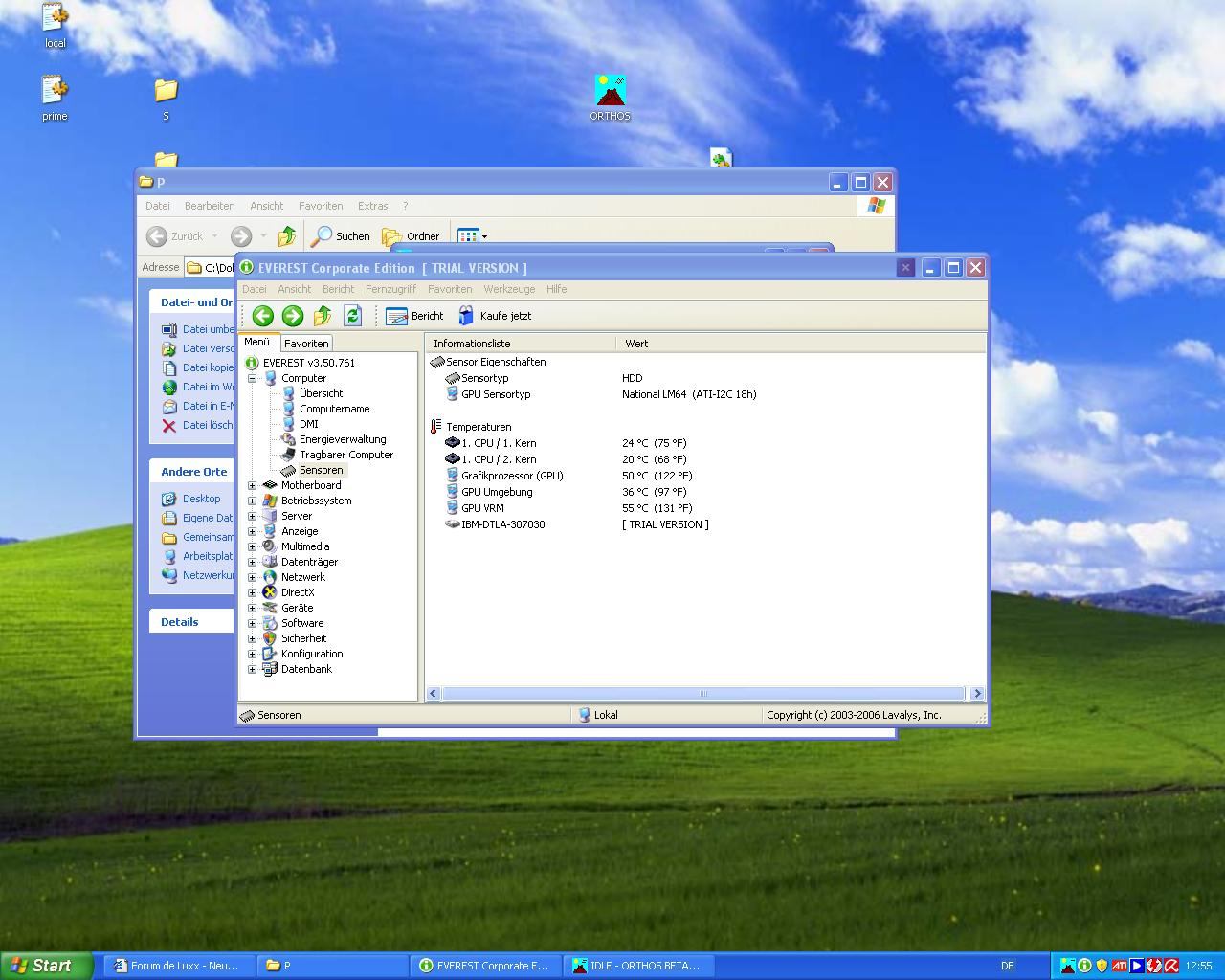Click the Up folder icon in P window
Image resolution: width=1225 pixels, height=980 pixels.
pyautogui.click(x=286, y=236)
